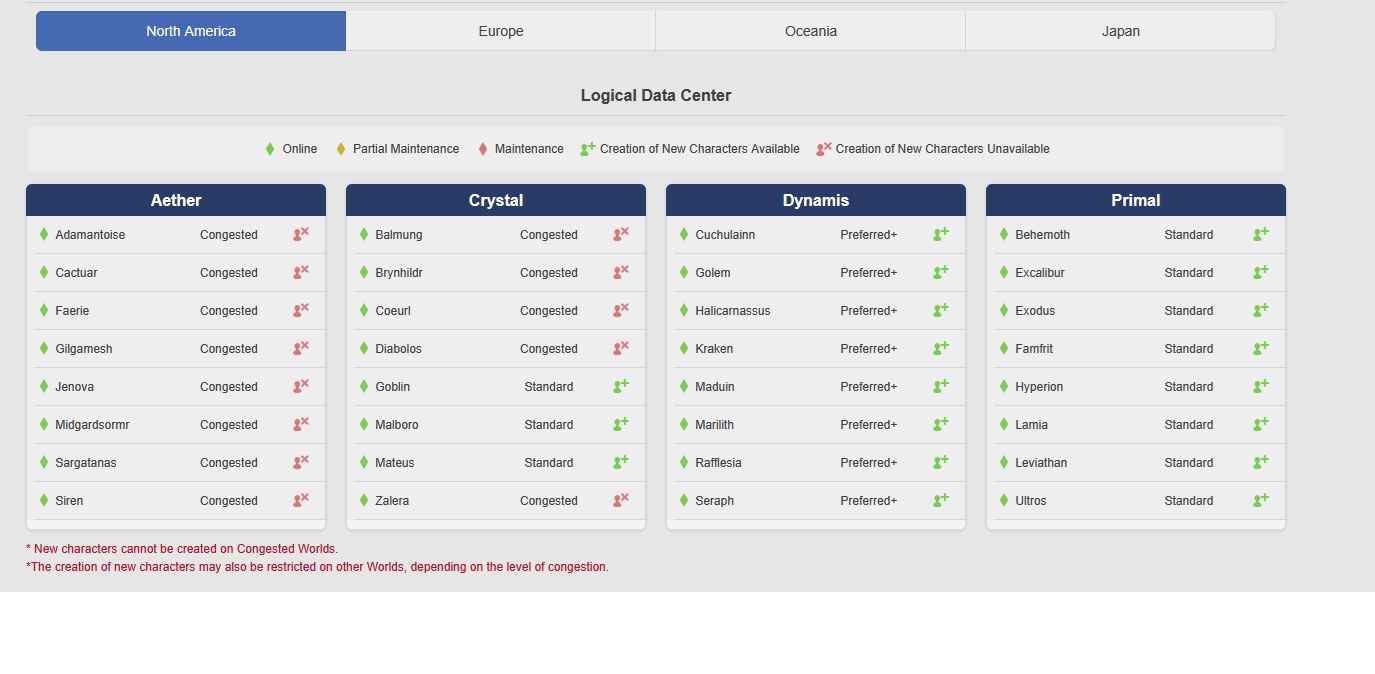Click the character creation available icon for Excalibur
1375x674 pixels.
click(x=1261, y=272)
